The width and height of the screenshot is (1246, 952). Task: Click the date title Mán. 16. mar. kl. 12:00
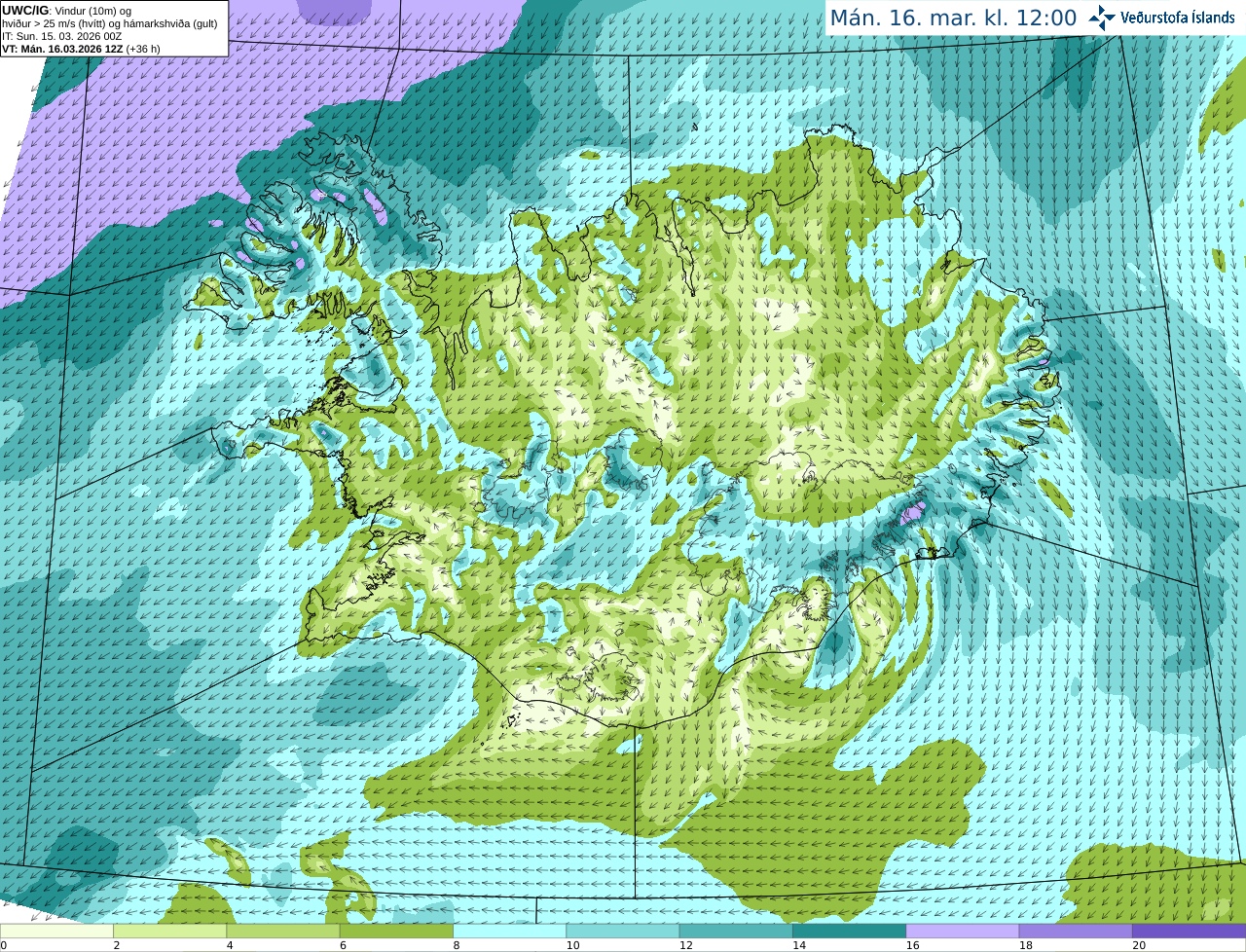(953, 18)
